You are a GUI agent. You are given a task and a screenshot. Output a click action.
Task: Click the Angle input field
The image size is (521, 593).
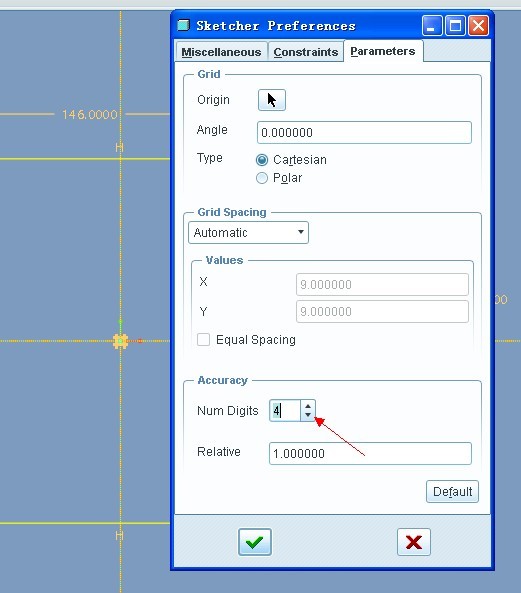pos(364,132)
